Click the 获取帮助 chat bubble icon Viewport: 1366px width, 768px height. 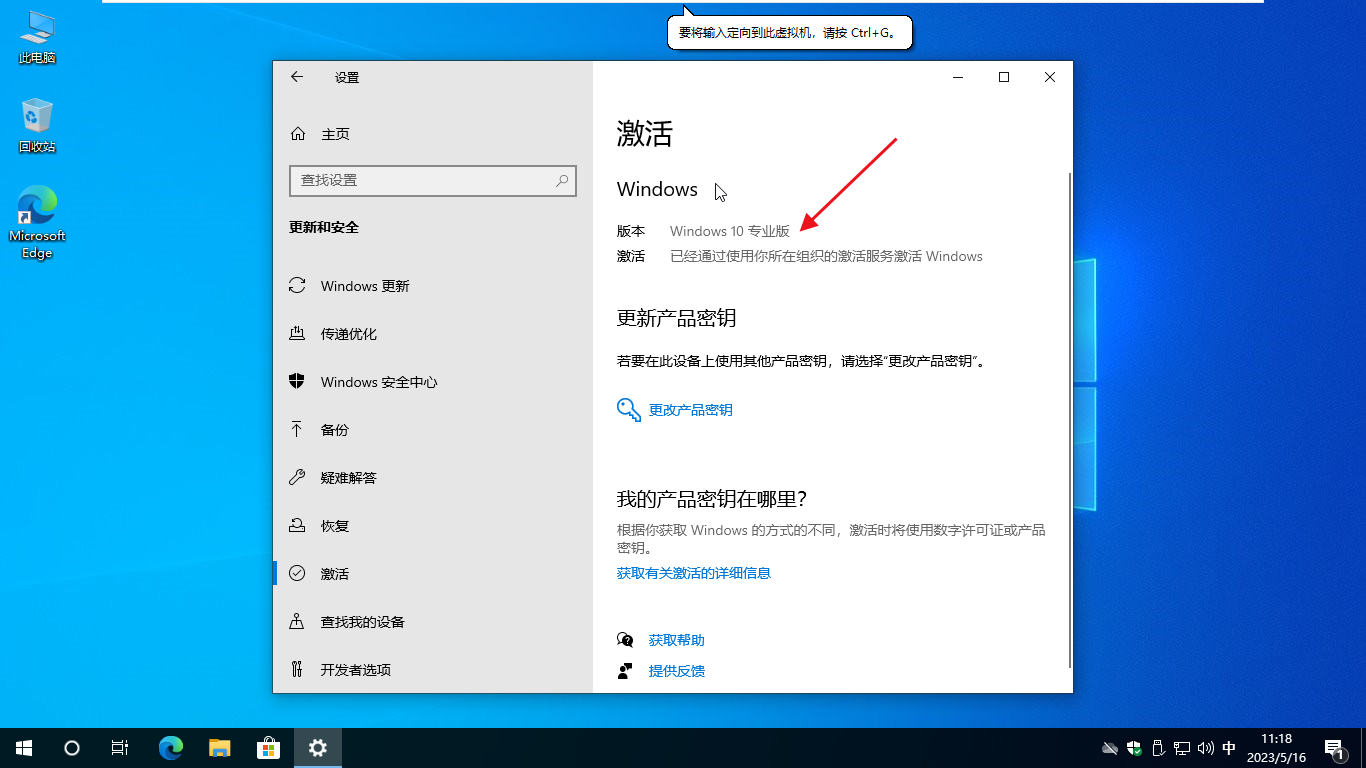[x=626, y=640]
